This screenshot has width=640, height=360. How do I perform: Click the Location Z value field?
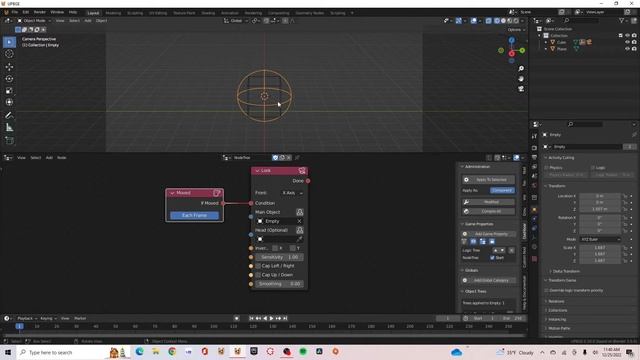pyautogui.click(x=600, y=209)
